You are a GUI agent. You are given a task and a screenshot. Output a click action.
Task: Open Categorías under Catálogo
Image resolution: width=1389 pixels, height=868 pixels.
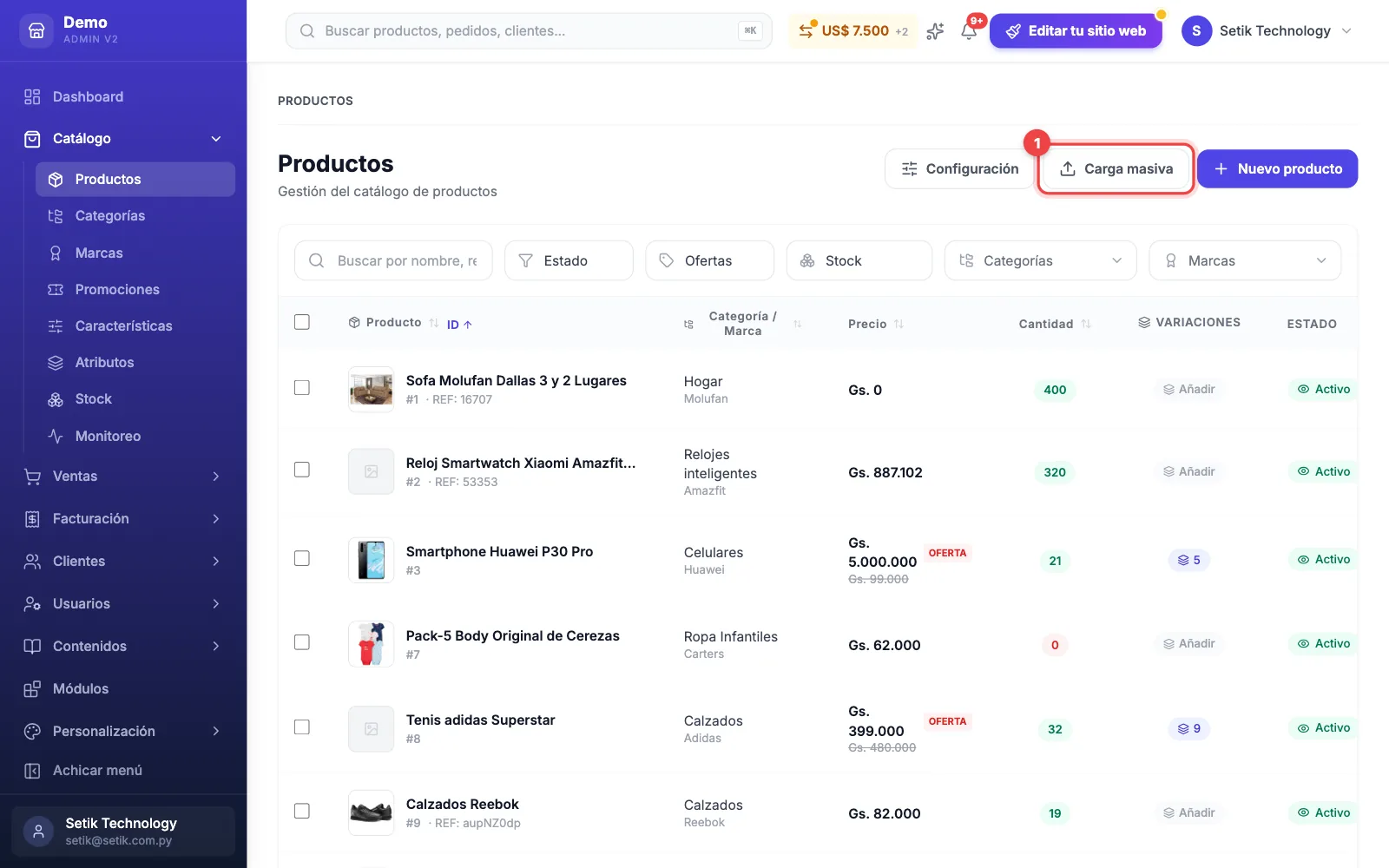135,216
